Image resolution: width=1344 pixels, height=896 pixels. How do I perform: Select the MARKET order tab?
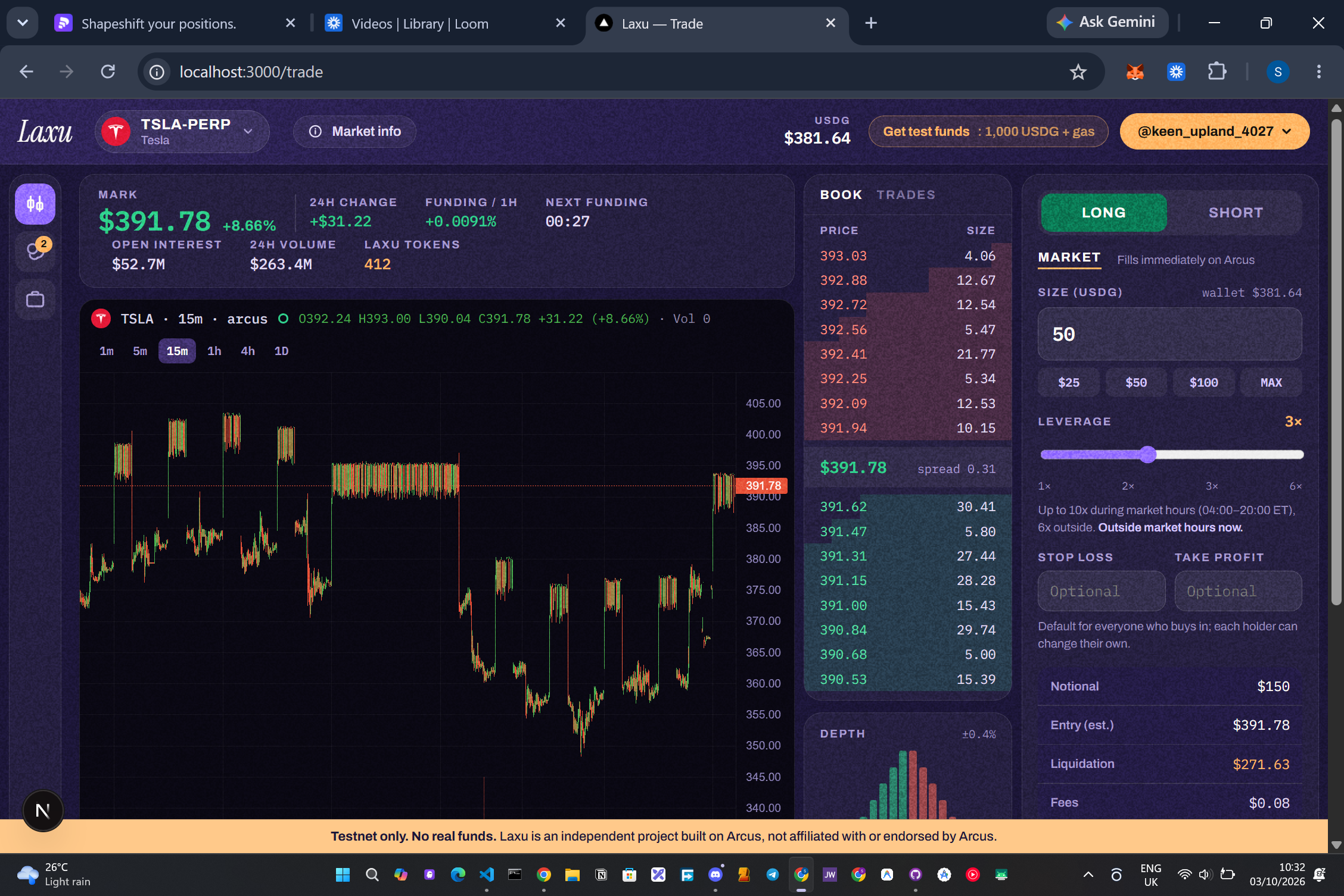coord(1069,257)
